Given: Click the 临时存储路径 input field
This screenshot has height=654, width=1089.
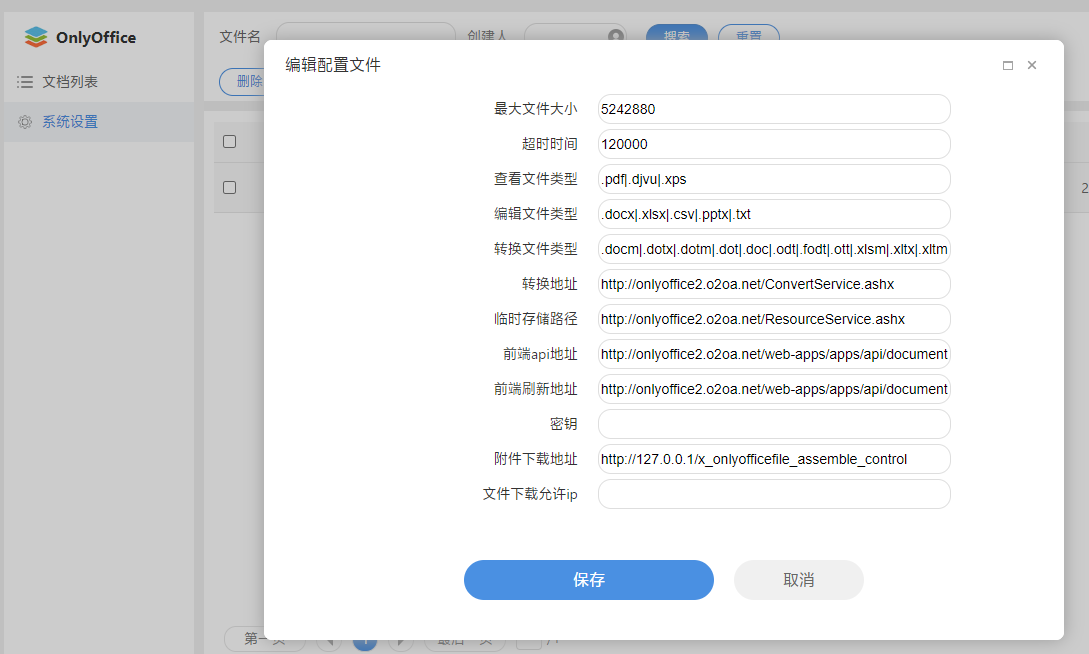Looking at the screenshot, I should point(773,319).
